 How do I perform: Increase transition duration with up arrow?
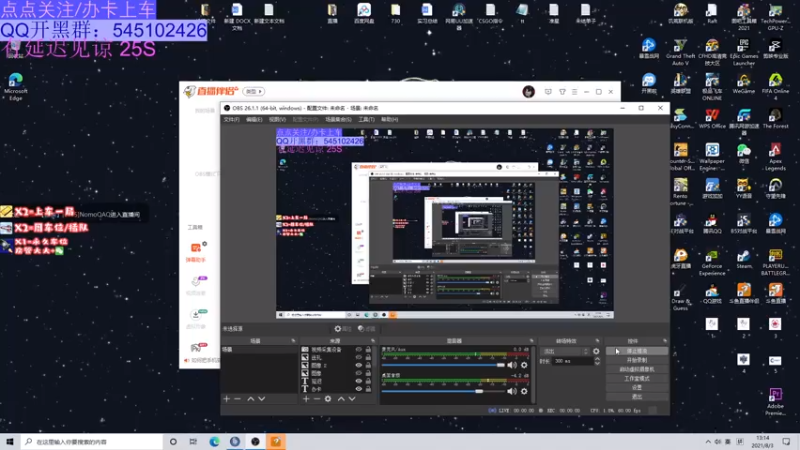coord(597,359)
